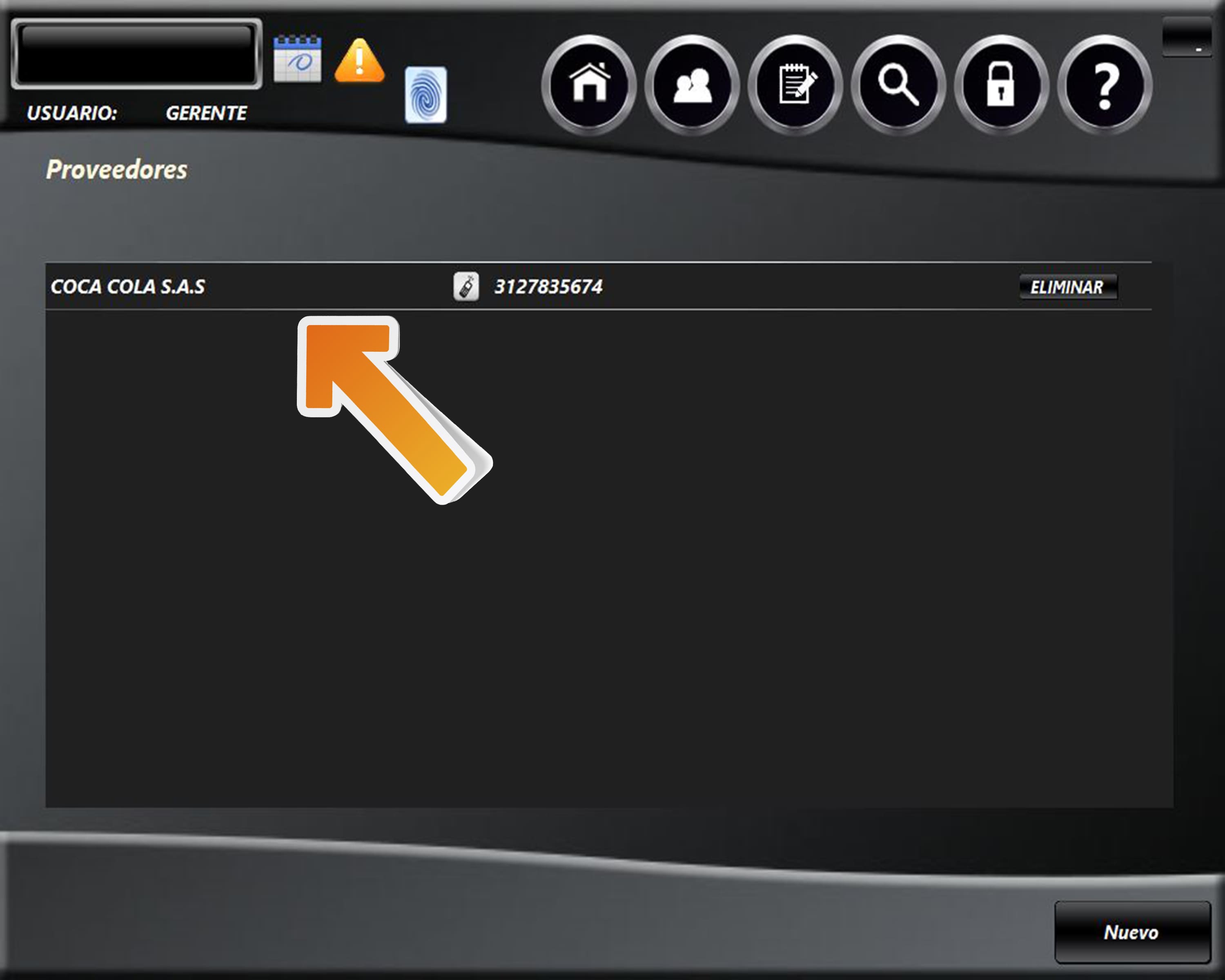Click the black display field top-left
1225x980 pixels.
click(136, 54)
